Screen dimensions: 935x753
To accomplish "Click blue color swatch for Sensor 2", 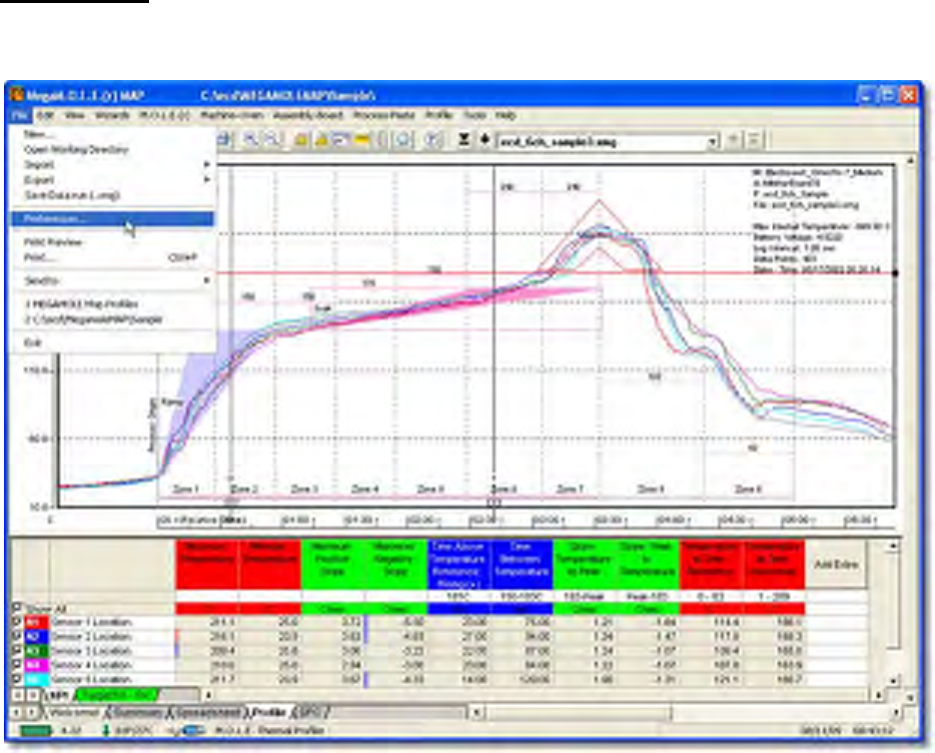I will 36,637.
